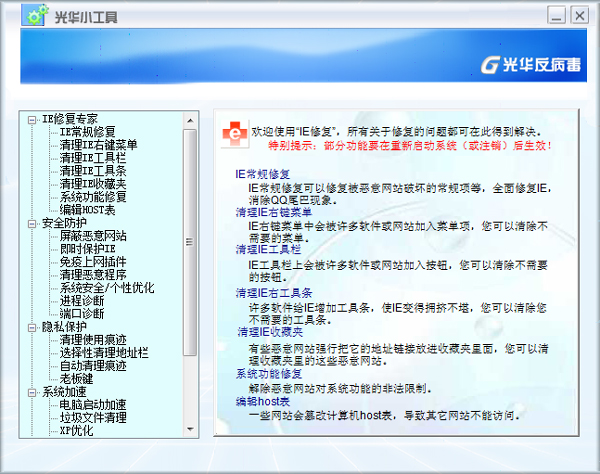Click the 隐私保护 category label
This screenshot has height=474, width=600.
click(x=64, y=327)
